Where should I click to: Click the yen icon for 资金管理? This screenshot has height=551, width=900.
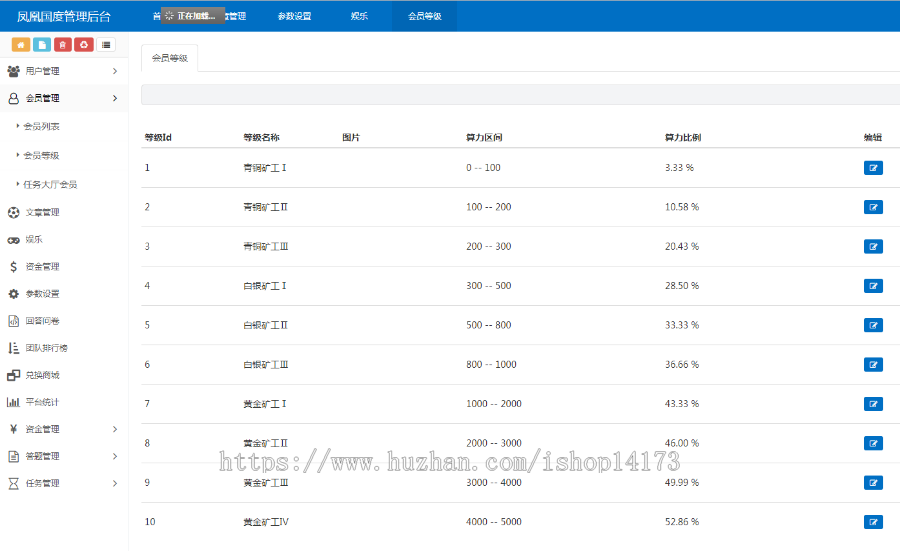click(x=13, y=429)
